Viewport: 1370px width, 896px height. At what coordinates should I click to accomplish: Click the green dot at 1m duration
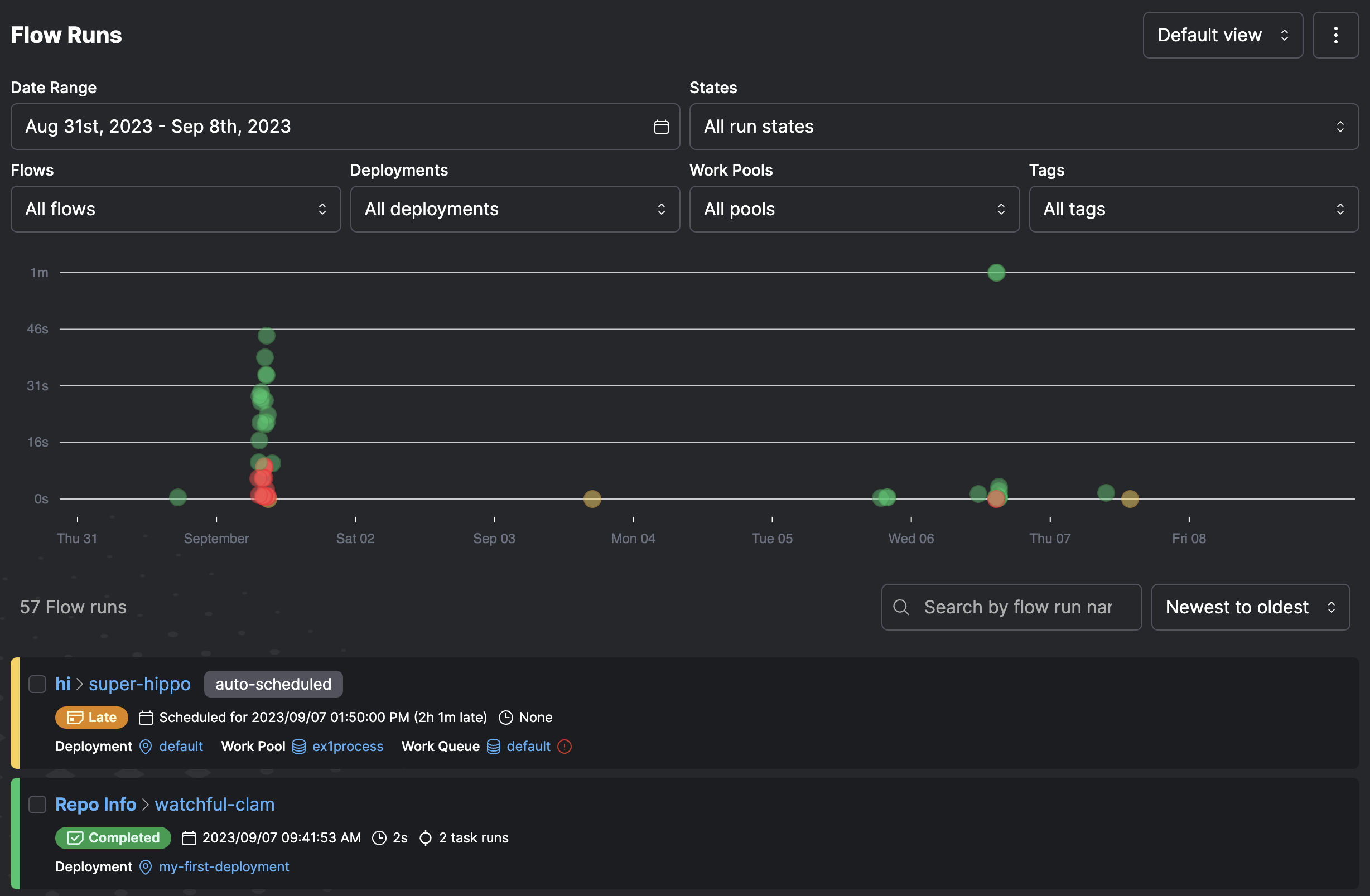click(996, 273)
